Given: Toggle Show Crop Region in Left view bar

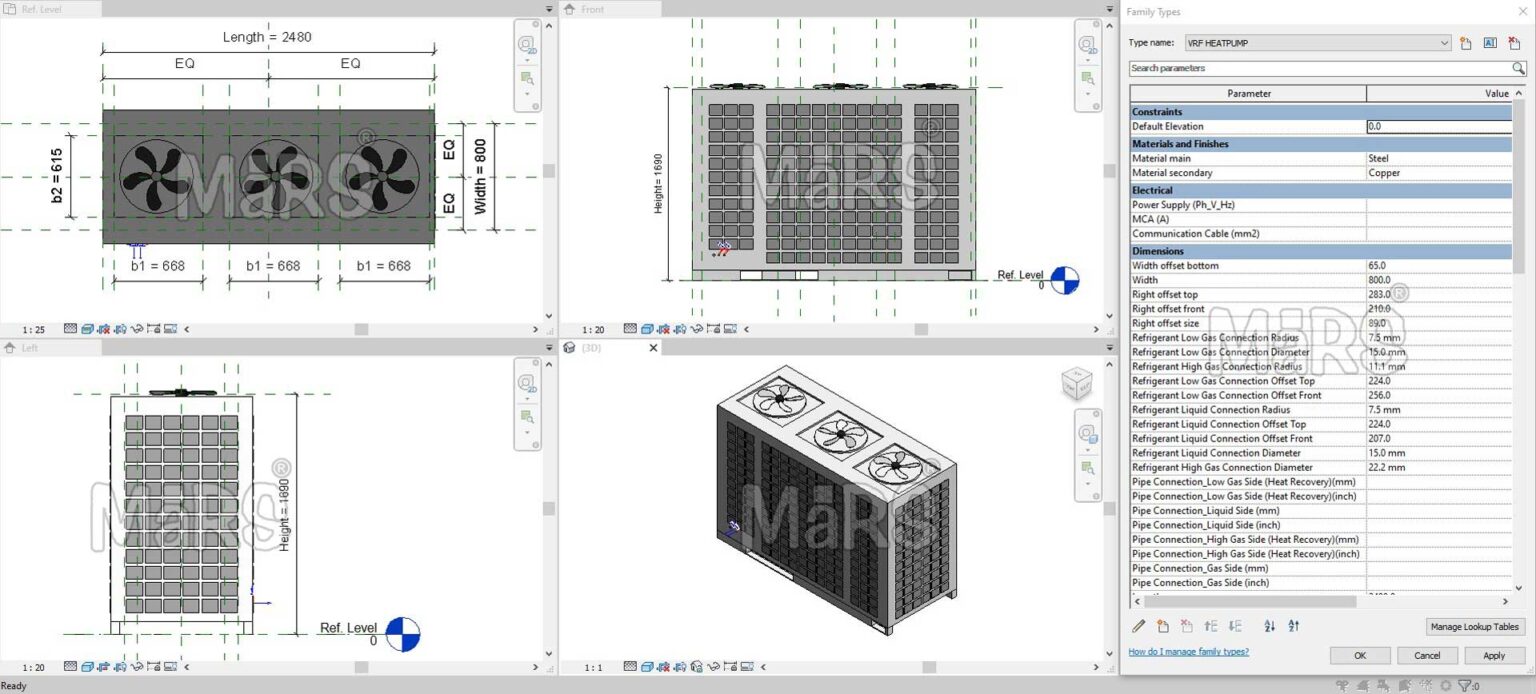Looking at the screenshot, I should click(120, 667).
